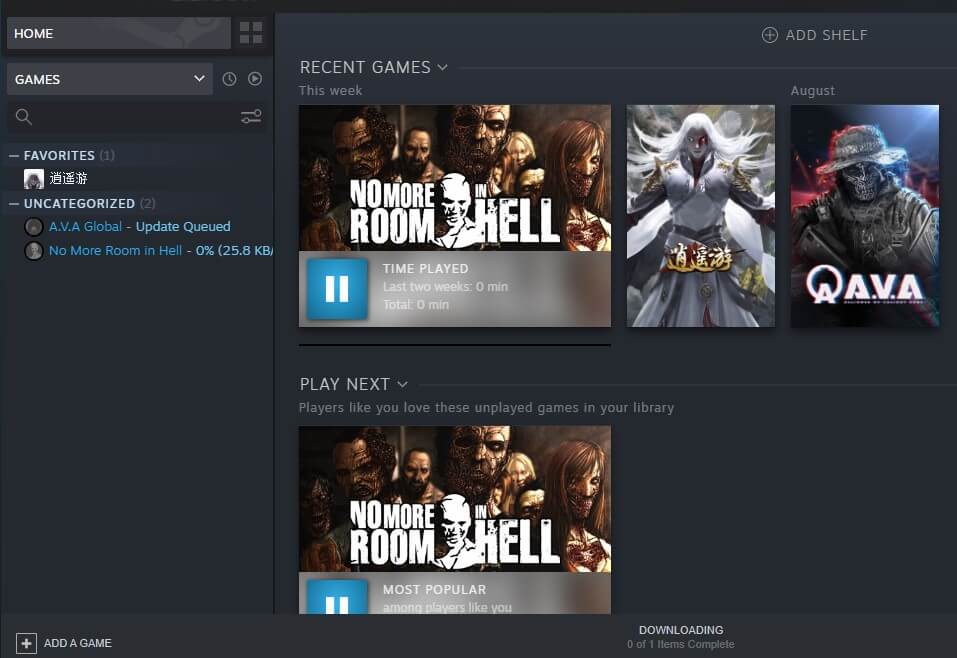
Task: Click the circled play icon in the sidebar
Action: click(254, 78)
